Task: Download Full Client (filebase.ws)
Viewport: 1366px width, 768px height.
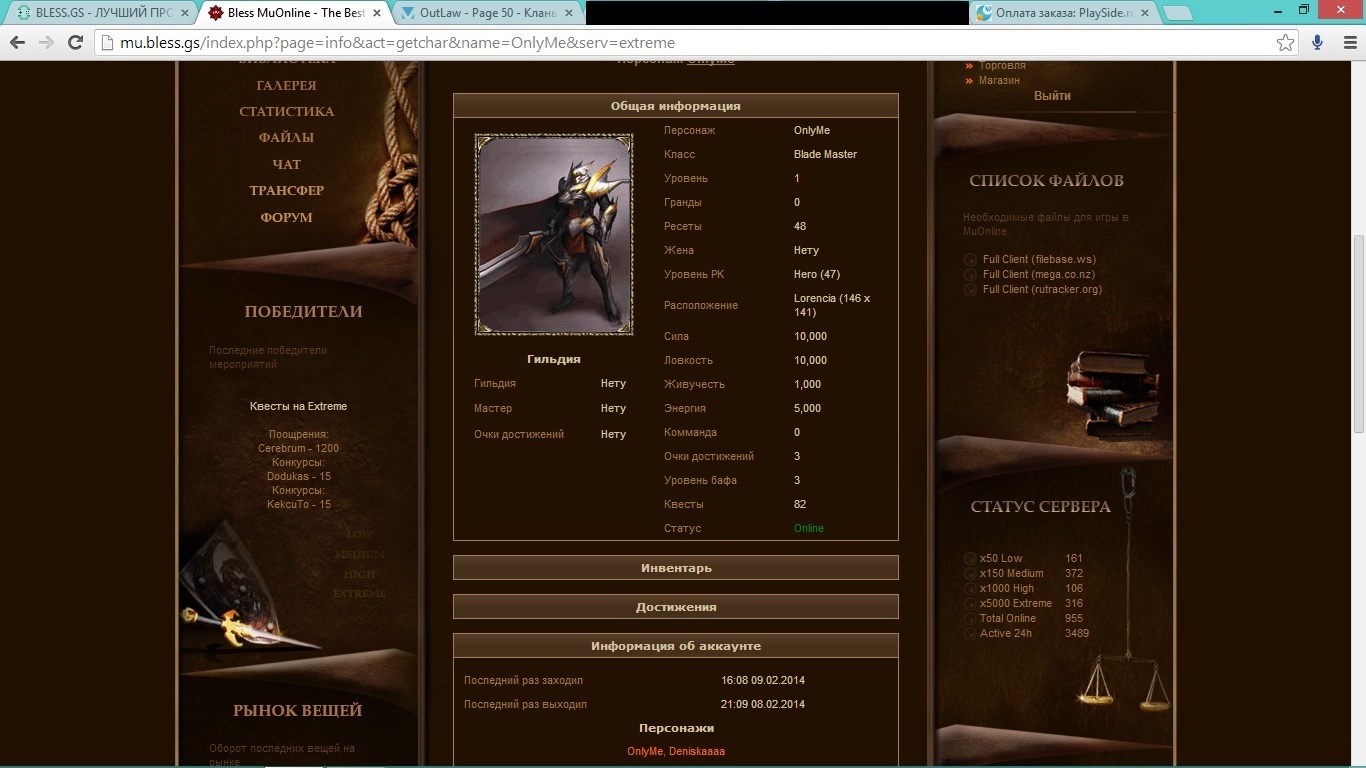Action: click(1039, 260)
